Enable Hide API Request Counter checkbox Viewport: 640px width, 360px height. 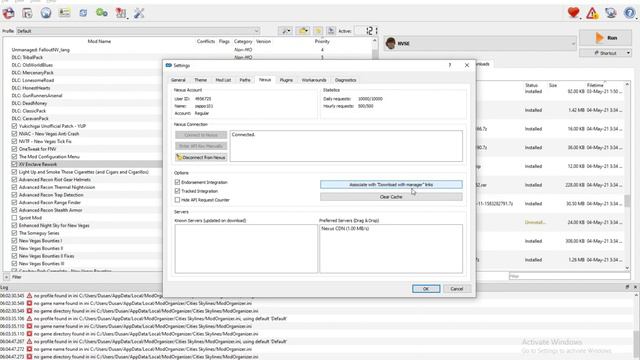coord(177,200)
